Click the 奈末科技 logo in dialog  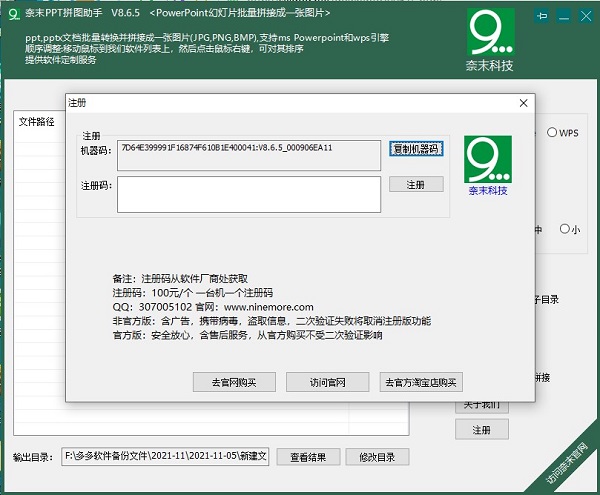[488, 159]
